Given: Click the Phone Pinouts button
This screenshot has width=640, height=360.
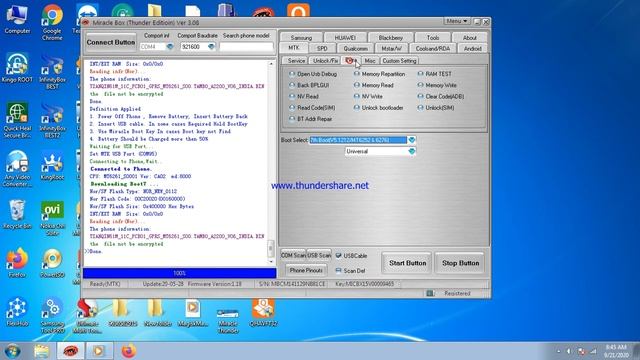Looking at the screenshot, I should (x=306, y=270).
